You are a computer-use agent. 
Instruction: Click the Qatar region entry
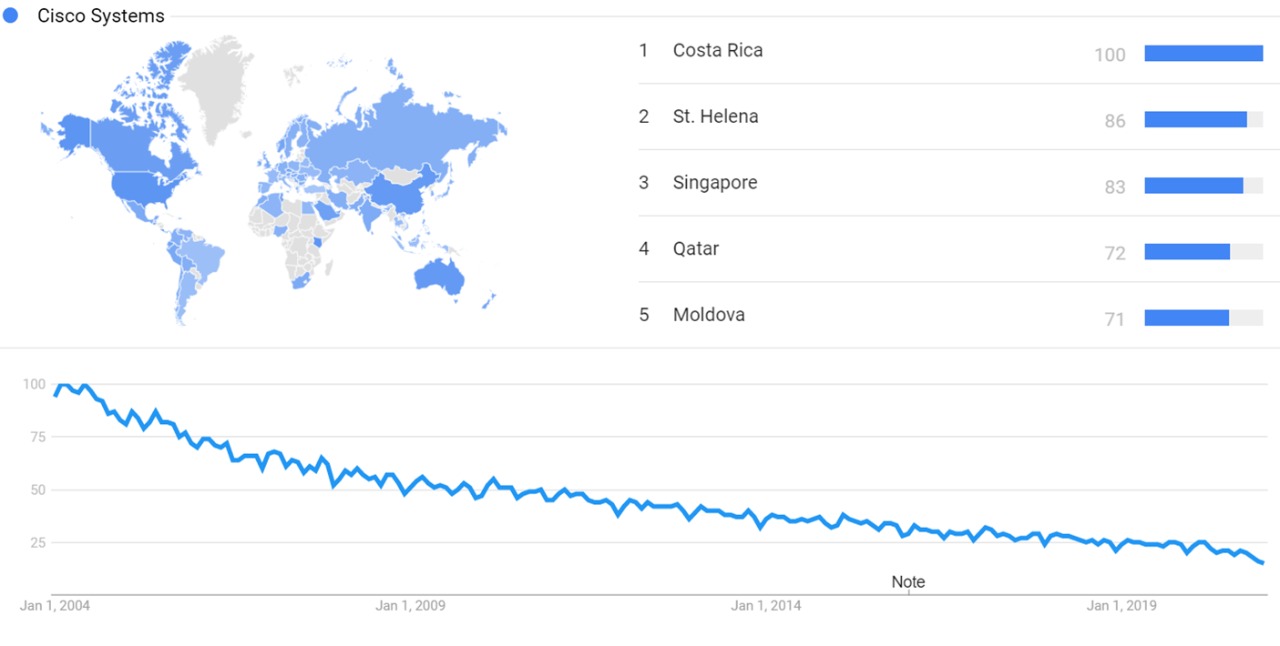(x=695, y=248)
